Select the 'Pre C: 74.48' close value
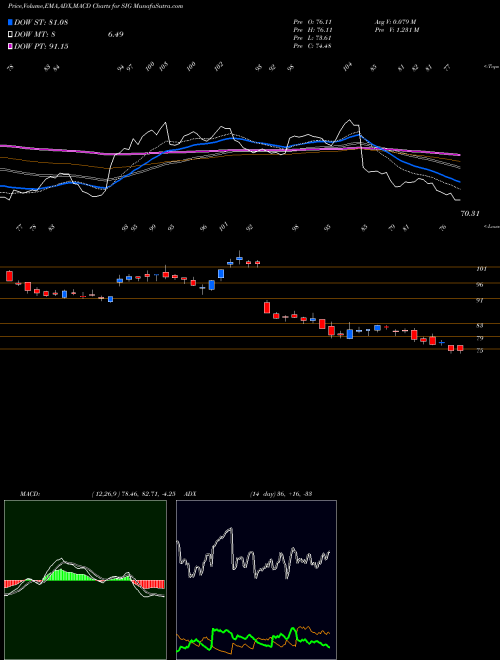 [x=312, y=46]
